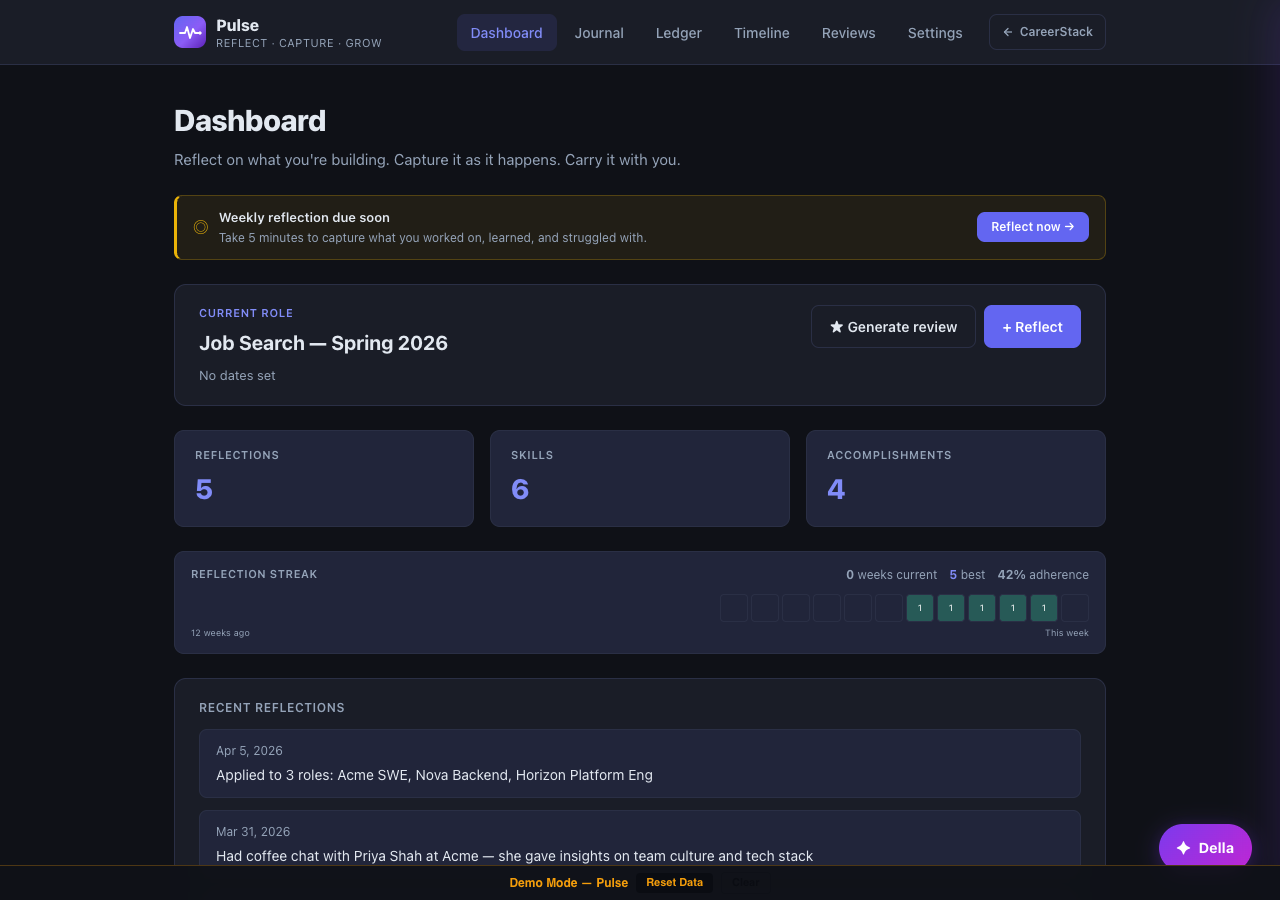Click the Pulse heartbeat logo icon
Image resolution: width=1280 pixels, height=900 pixels.
tap(189, 31)
